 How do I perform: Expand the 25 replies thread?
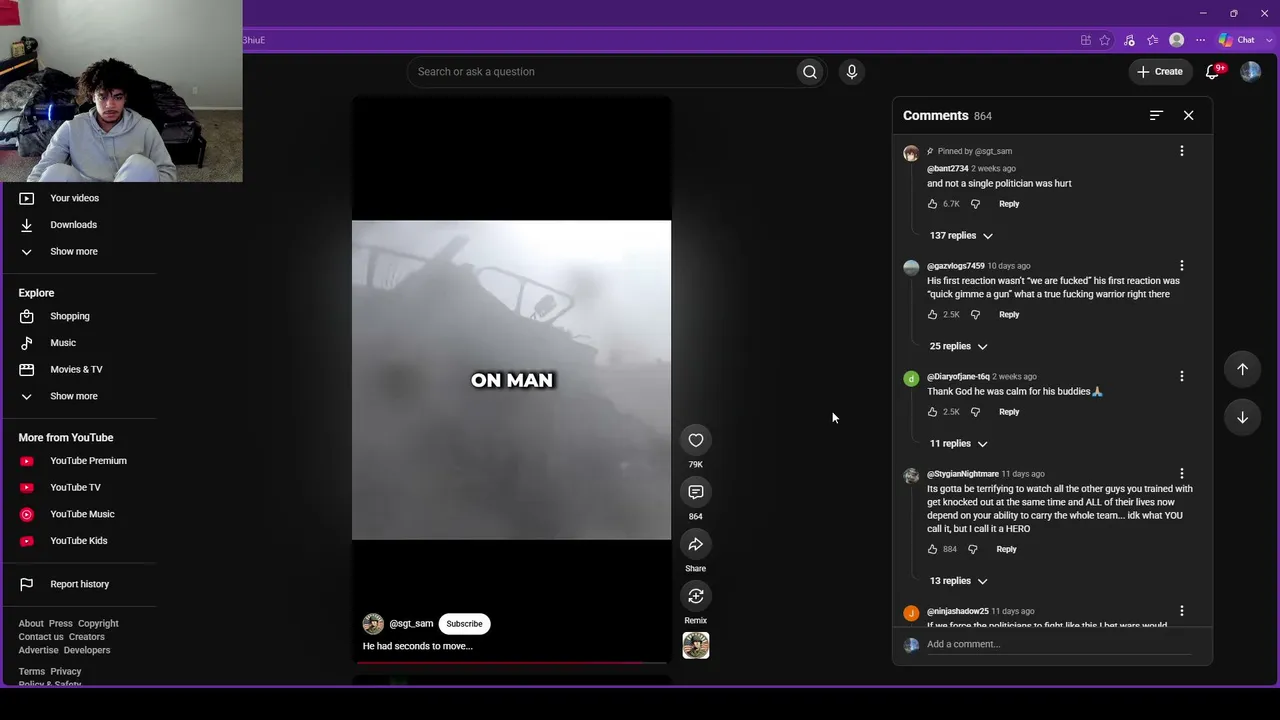click(958, 346)
